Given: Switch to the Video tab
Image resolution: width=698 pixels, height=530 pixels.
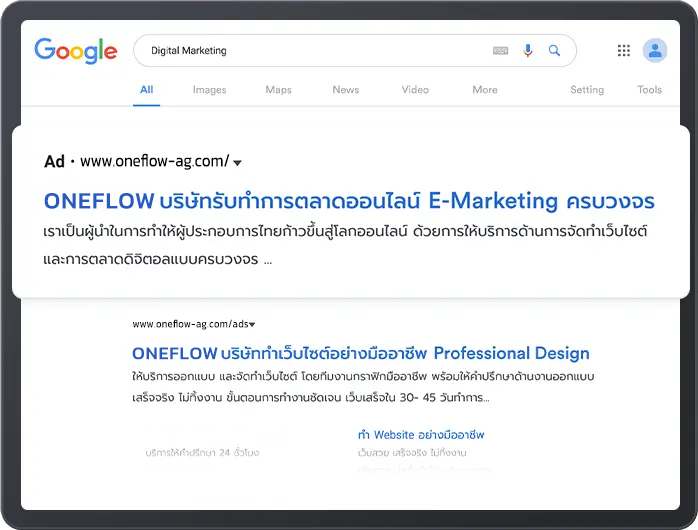Looking at the screenshot, I should [415, 90].
